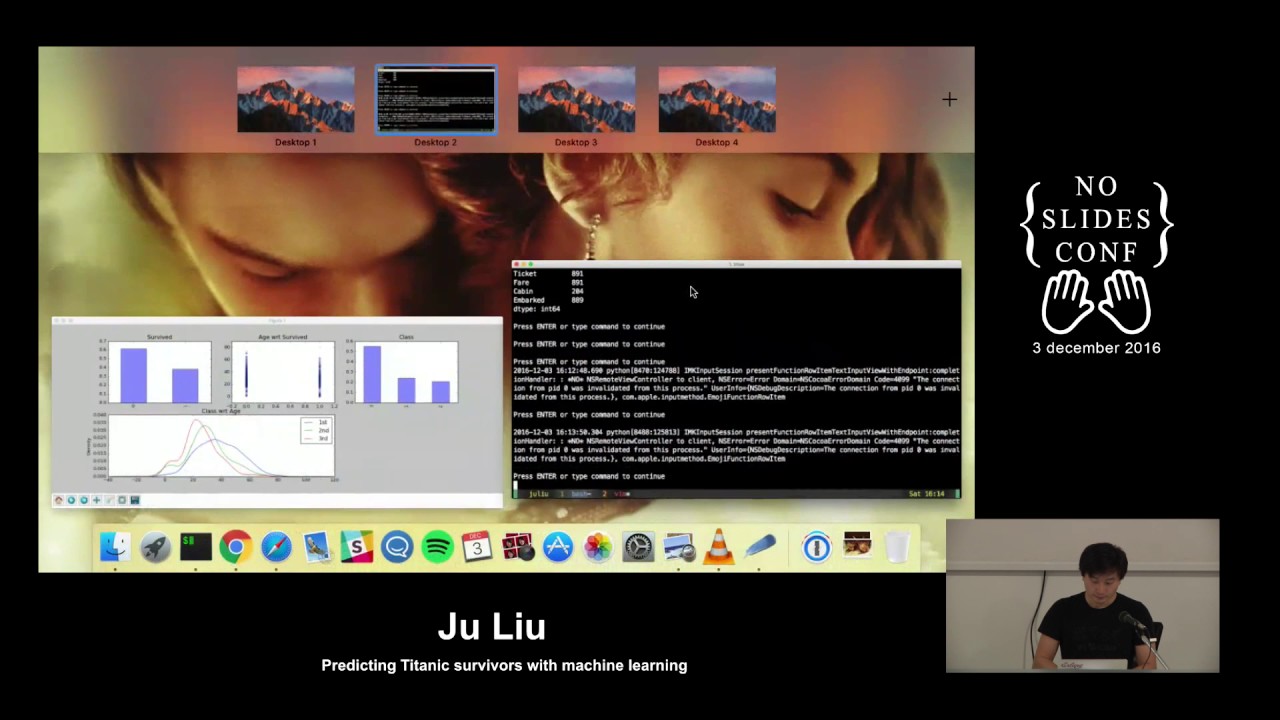
Task: Switch to Desktop 1 thumbnail
Action: click(295, 100)
